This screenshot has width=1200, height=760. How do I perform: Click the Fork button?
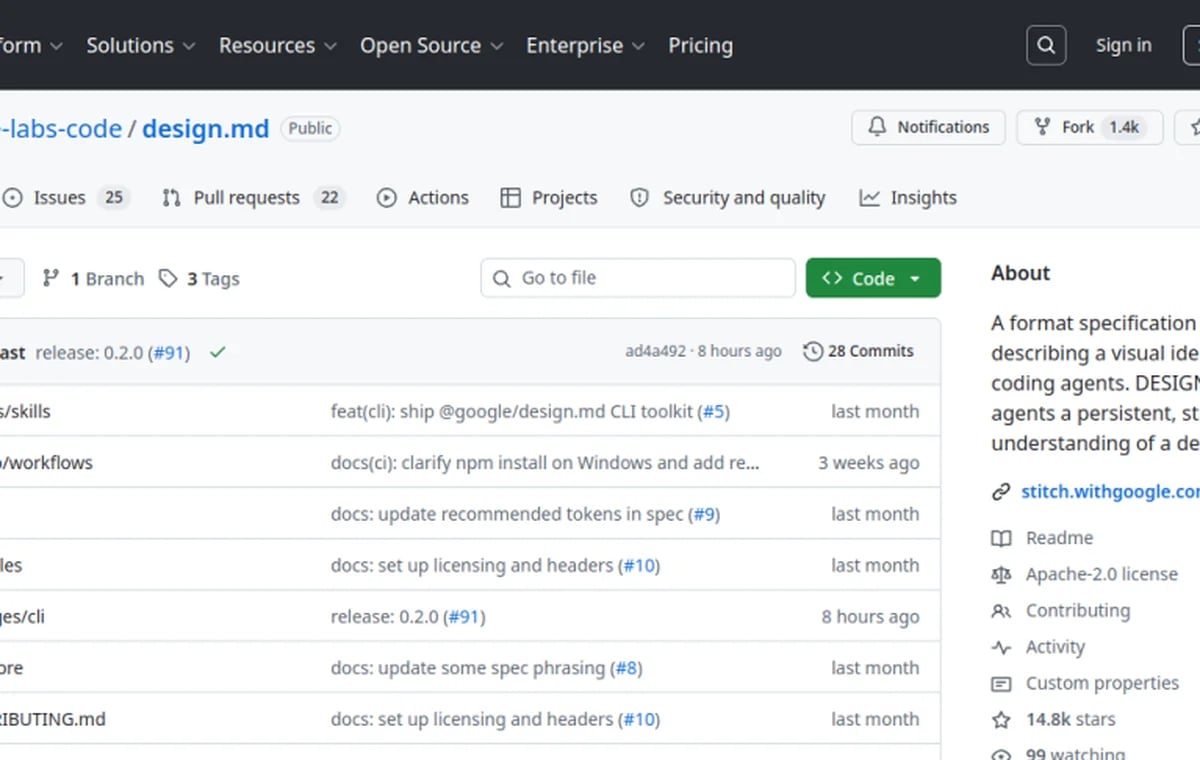pyautogui.click(x=1089, y=127)
